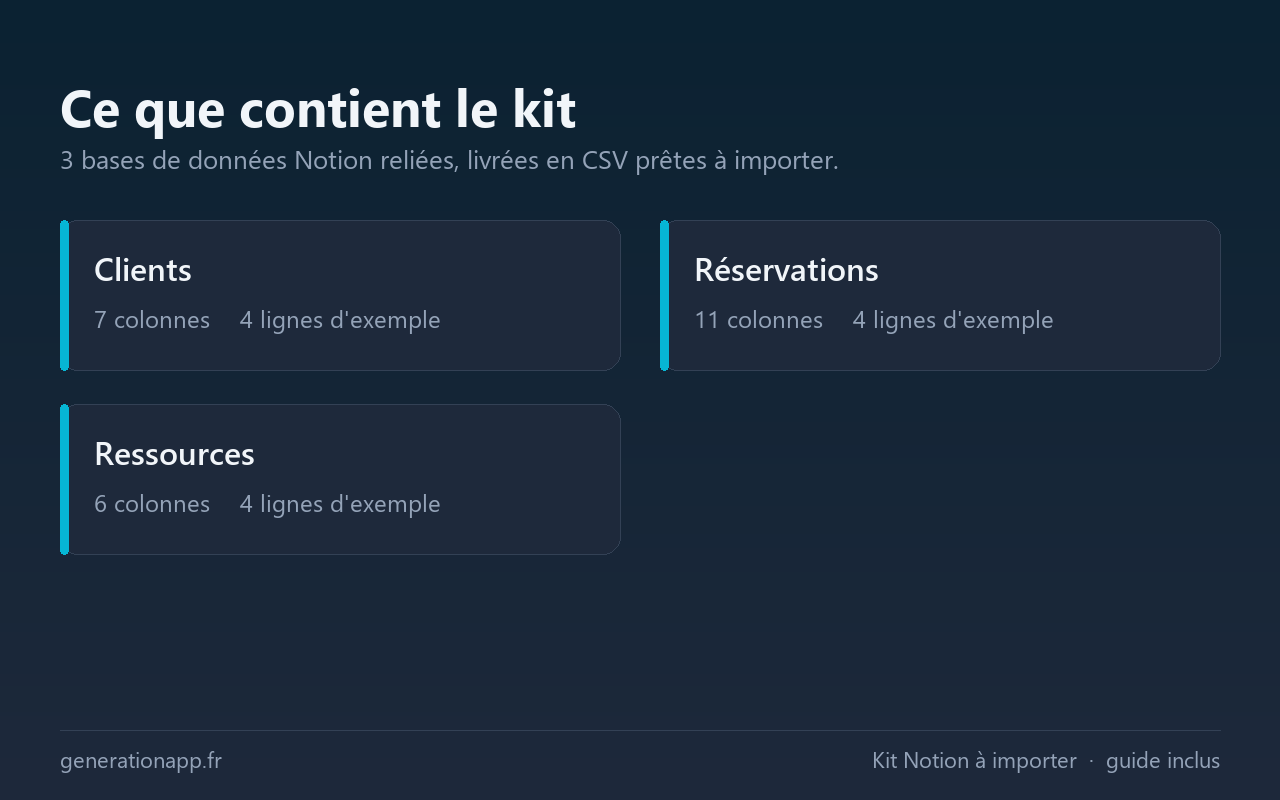Click the 'guide inclus' footer text
Viewport: 1280px width, 800px height.
(x=1163, y=761)
